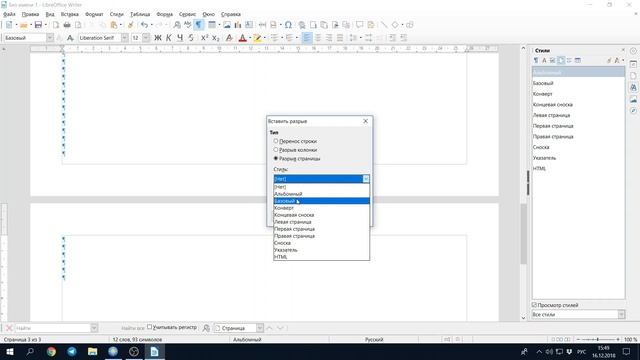This screenshot has width=640, height=360.
Task: Open Windows Start menu
Action: [9, 351]
